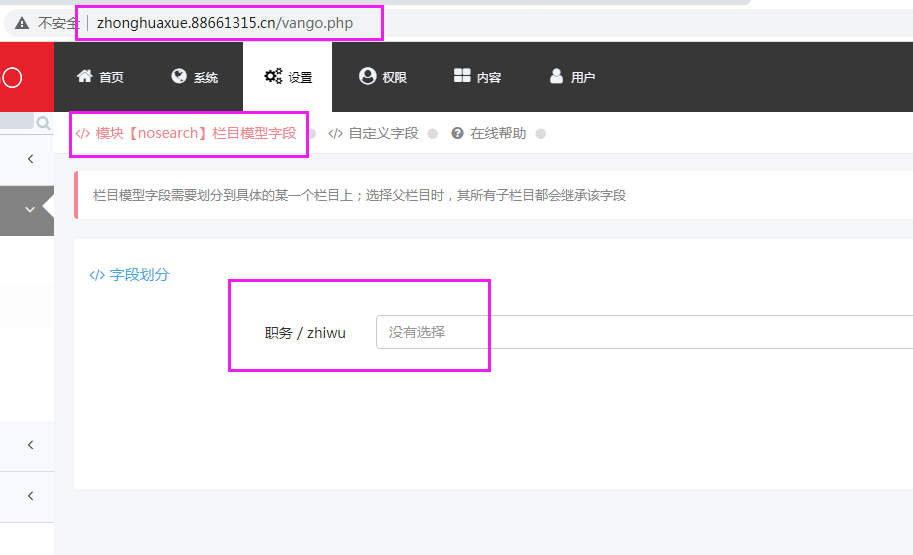Click the notice text about 栏目模型字段
913x555 pixels.
coord(359,196)
